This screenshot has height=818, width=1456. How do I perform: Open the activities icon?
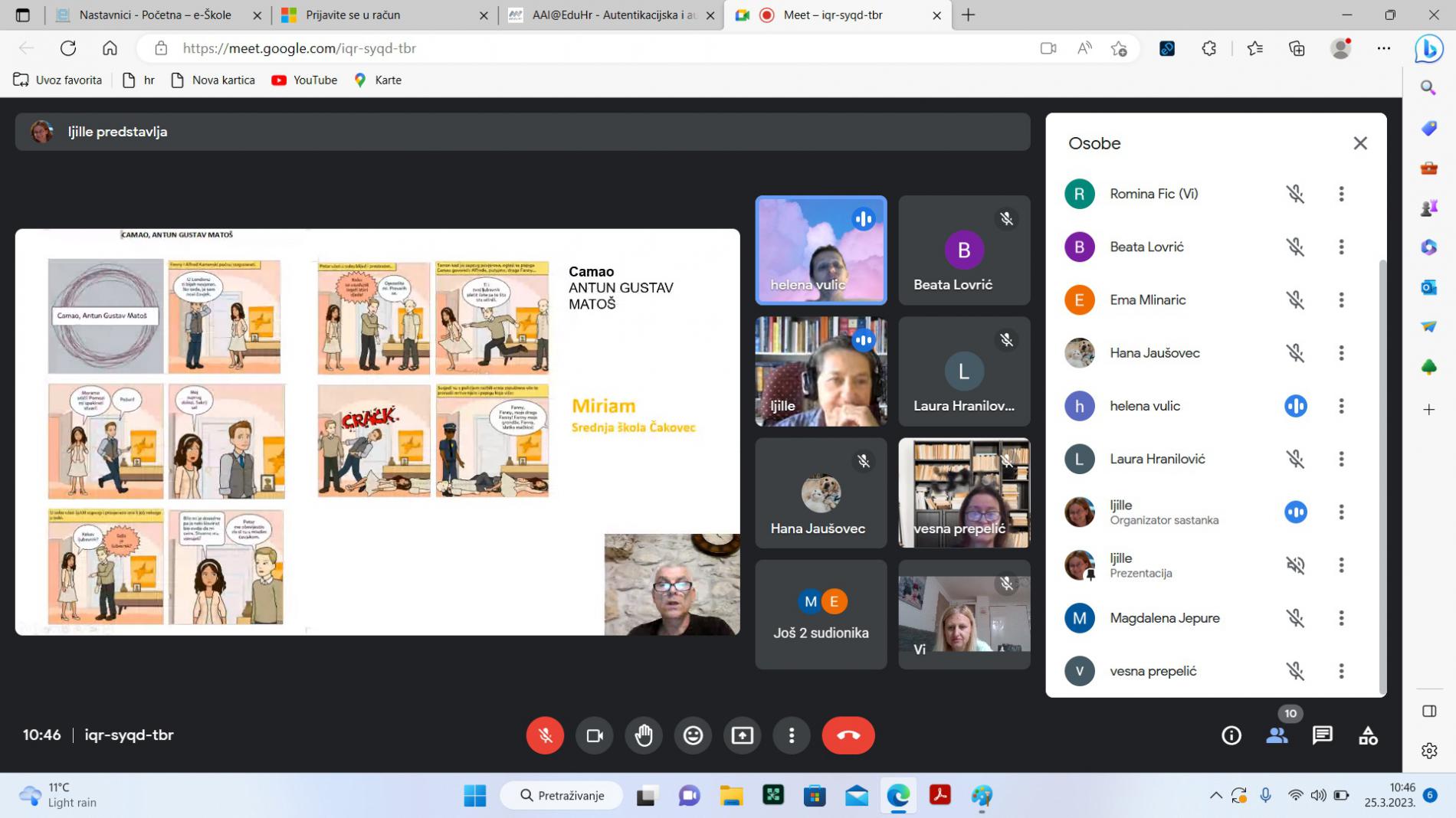coord(1368,735)
